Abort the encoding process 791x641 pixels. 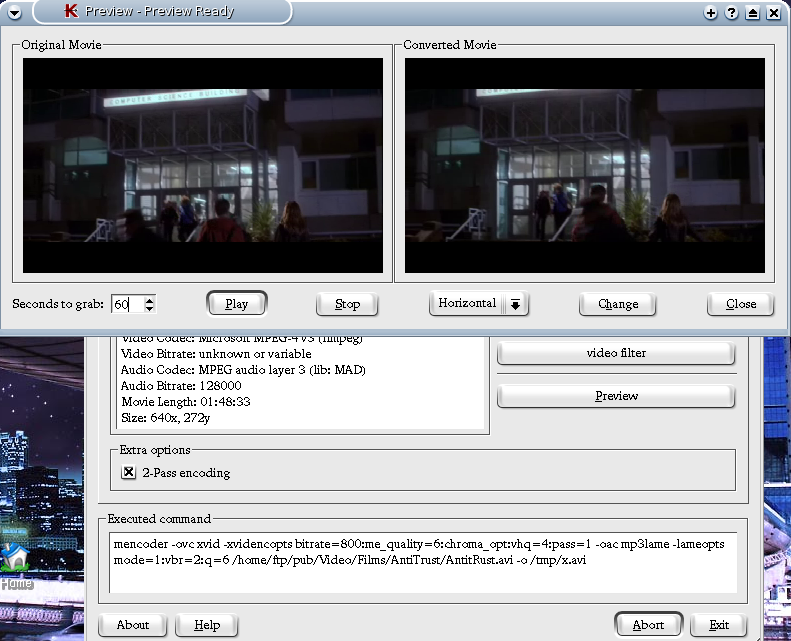coord(648,625)
